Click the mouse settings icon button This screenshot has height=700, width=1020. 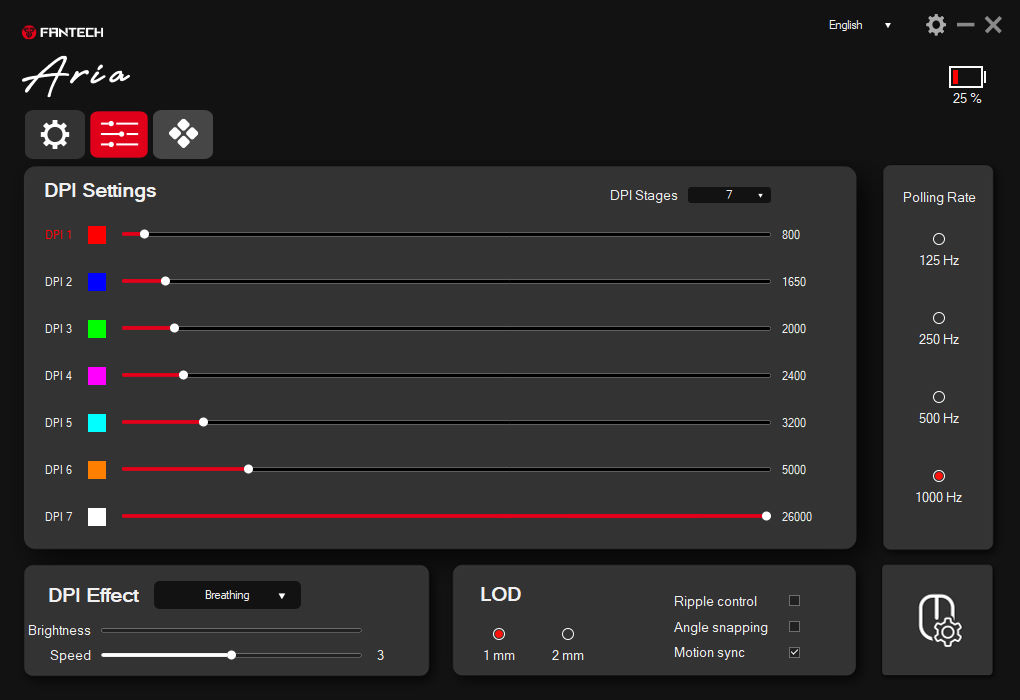coord(937,620)
